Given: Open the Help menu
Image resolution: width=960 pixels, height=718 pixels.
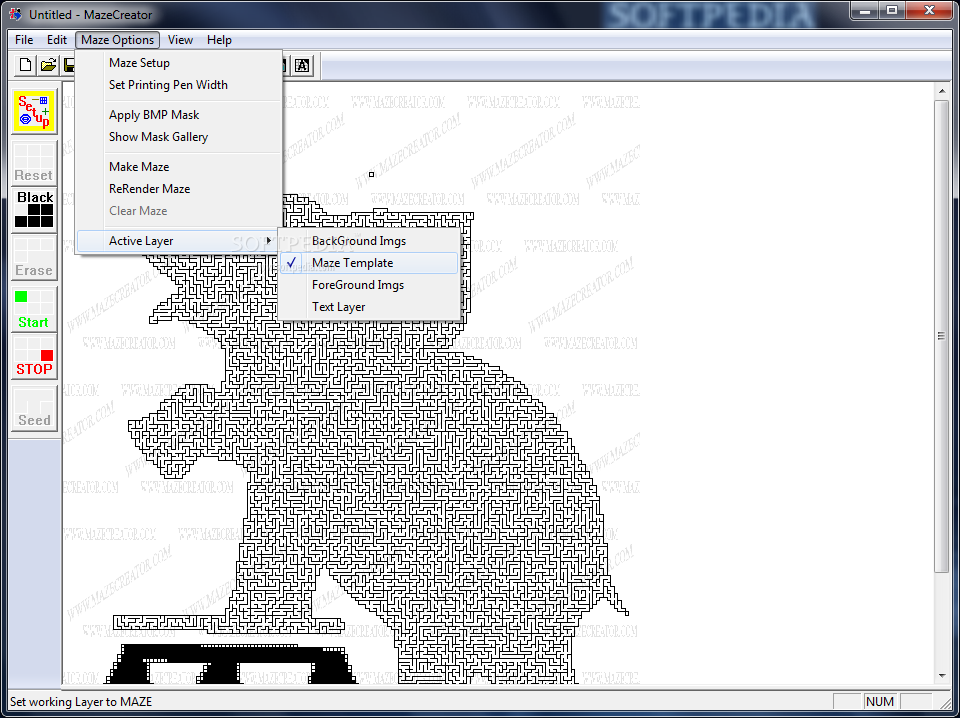Looking at the screenshot, I should coord(219,40).
